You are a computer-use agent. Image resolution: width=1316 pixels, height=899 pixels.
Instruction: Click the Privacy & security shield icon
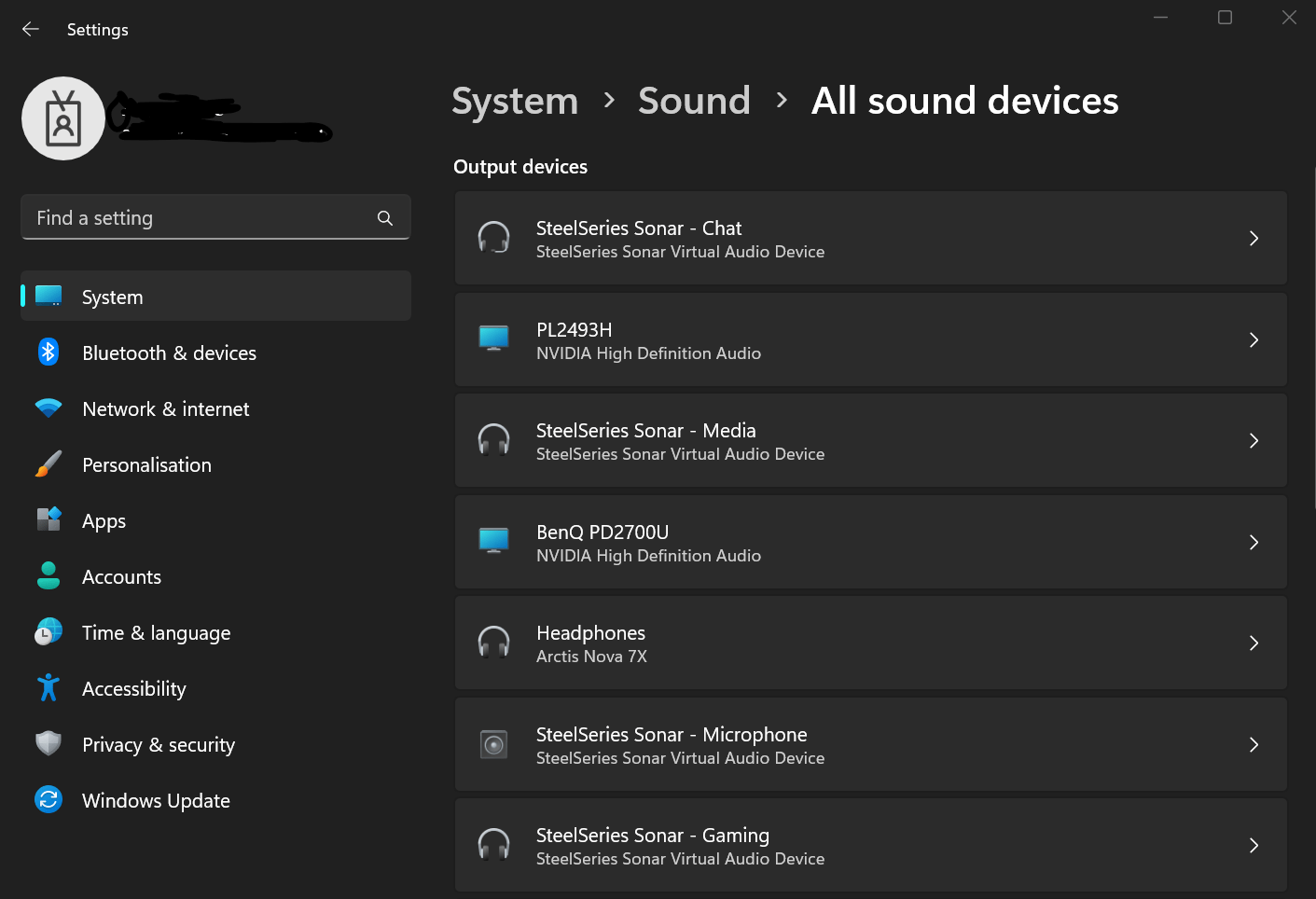[x=48, y=744]
